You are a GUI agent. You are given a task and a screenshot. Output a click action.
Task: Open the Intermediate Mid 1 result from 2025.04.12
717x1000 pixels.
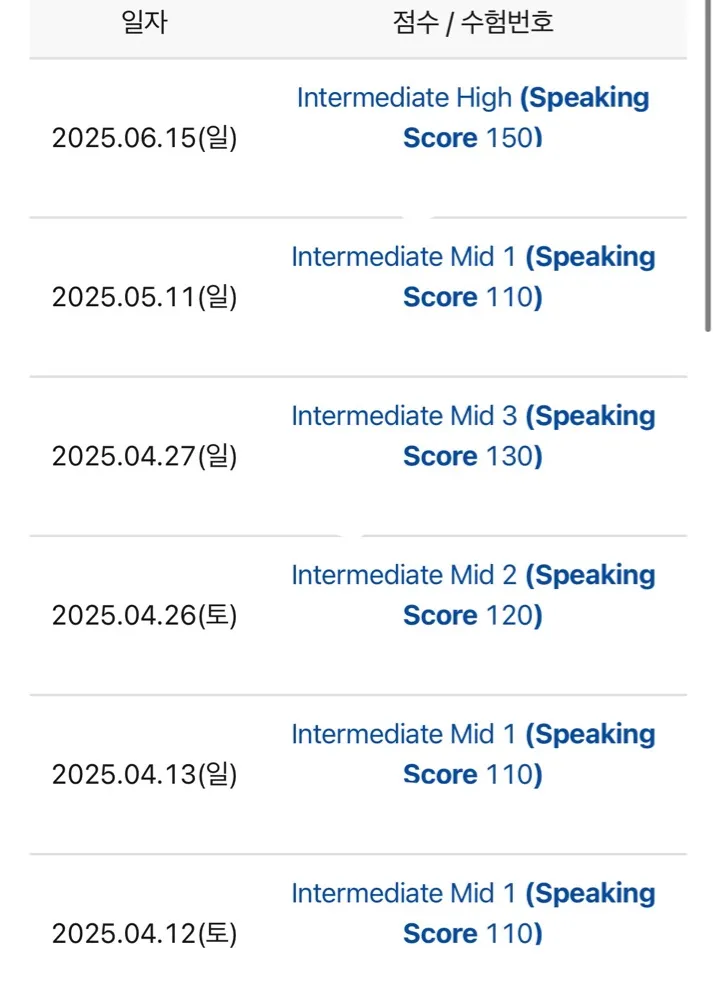tap(473, 913)
